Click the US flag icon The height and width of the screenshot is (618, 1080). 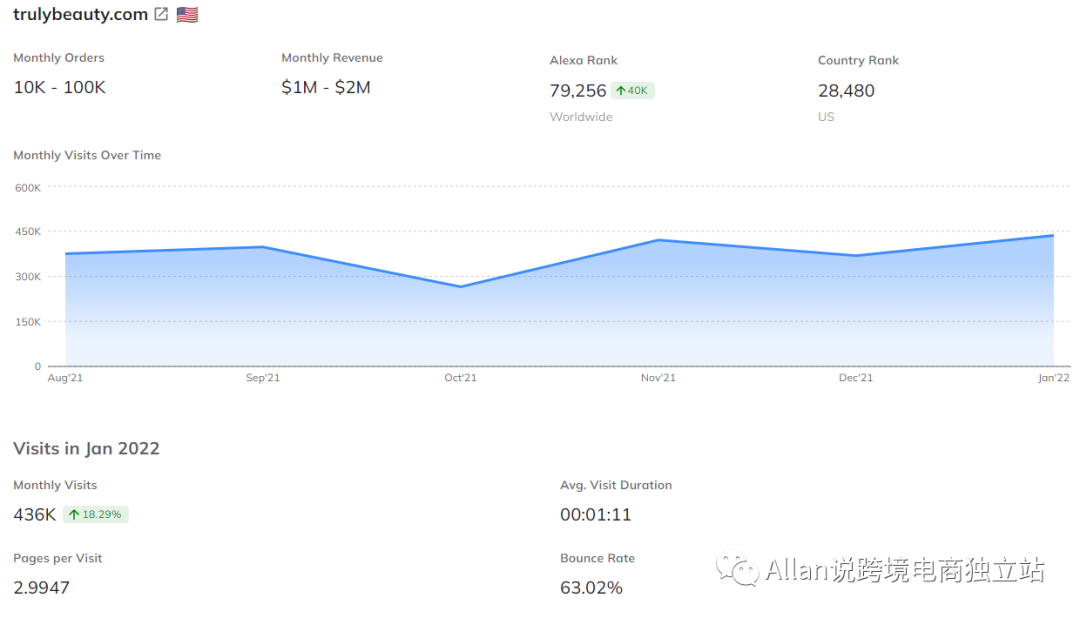pos(187,14)
